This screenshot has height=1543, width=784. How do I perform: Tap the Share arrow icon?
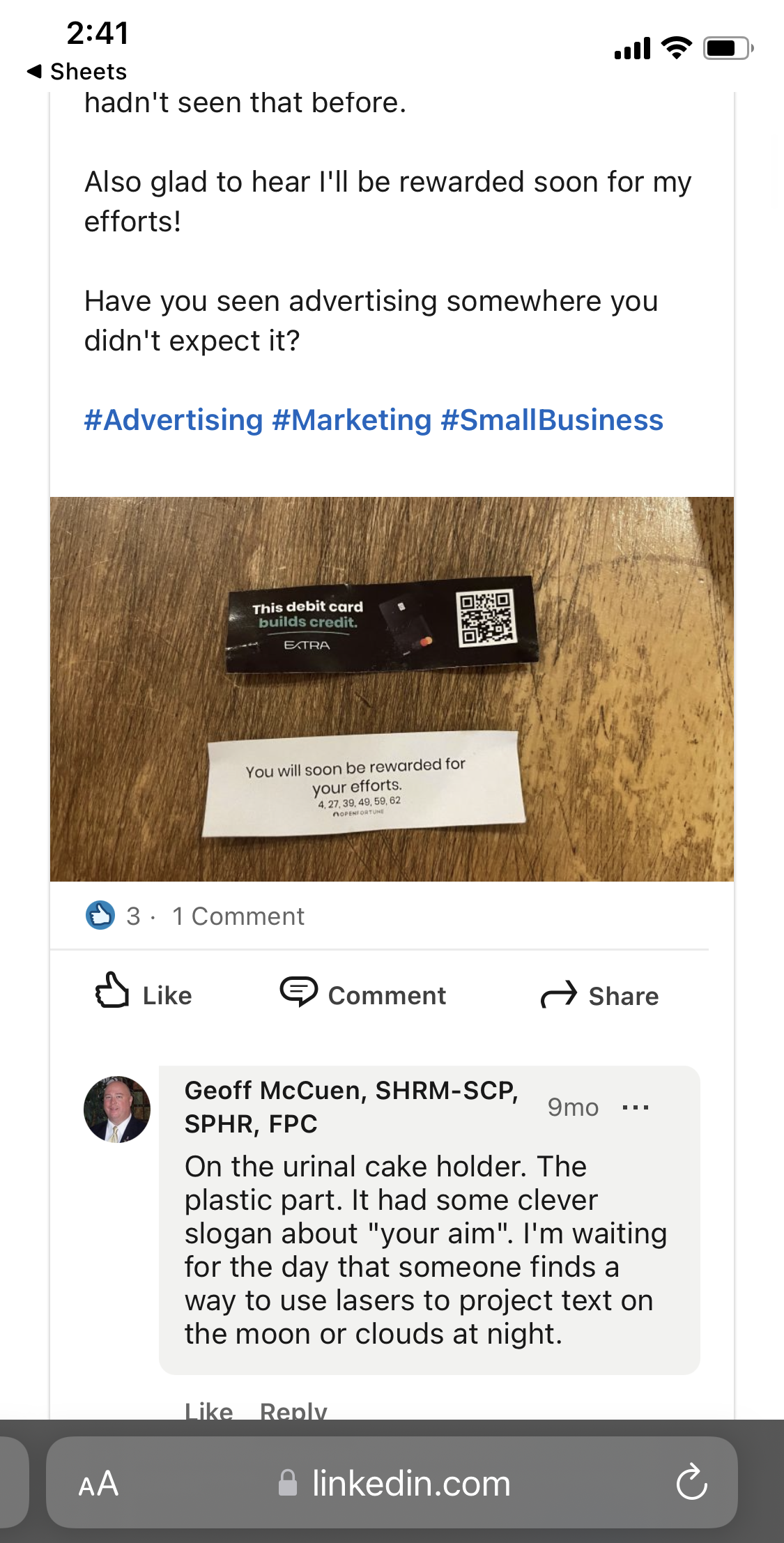[x=559, y=995]
